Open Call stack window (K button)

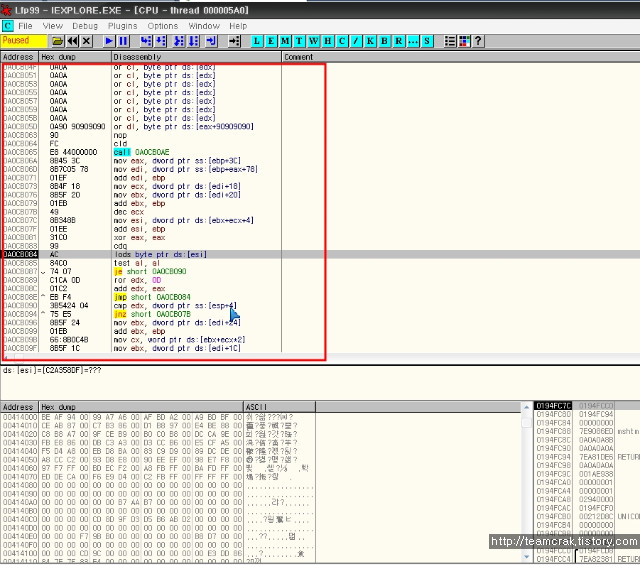(x=370, y=41)
